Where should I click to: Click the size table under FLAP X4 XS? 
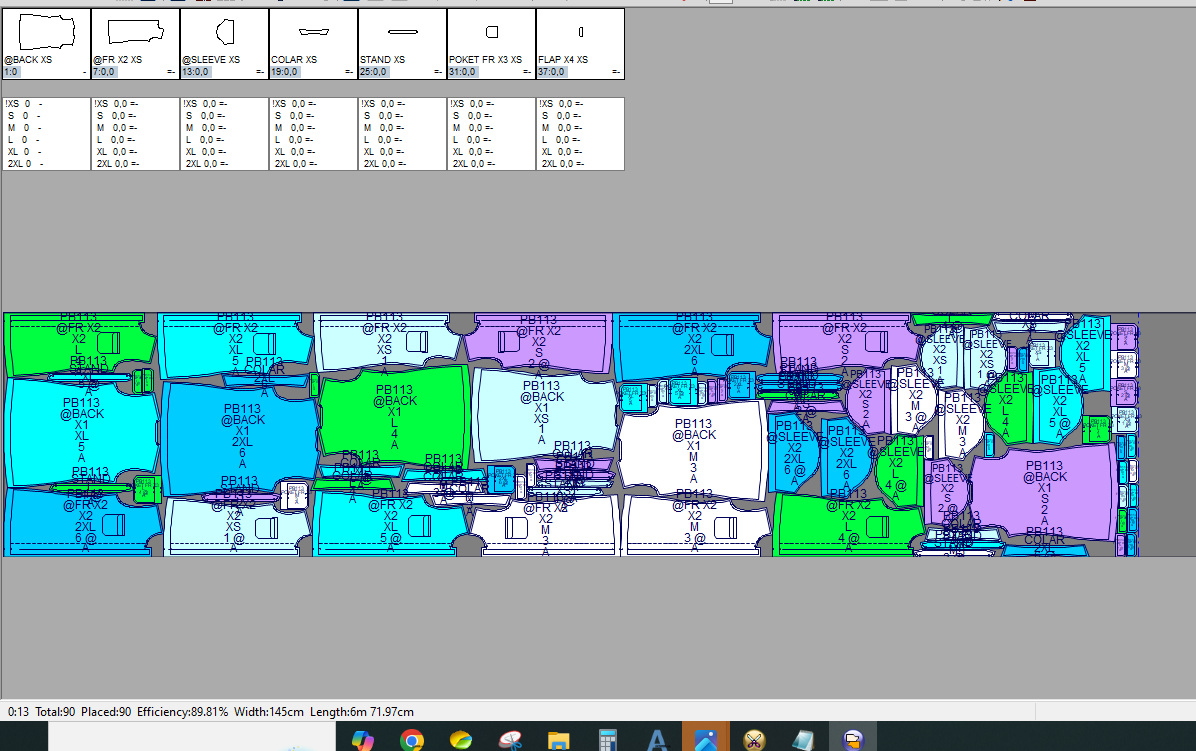pos(580,133)
